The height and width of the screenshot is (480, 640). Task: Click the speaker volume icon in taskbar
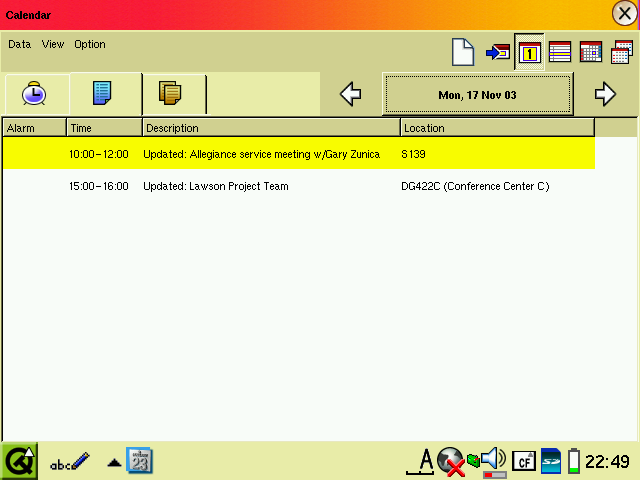pyautogui.click(x=493, y=459)
